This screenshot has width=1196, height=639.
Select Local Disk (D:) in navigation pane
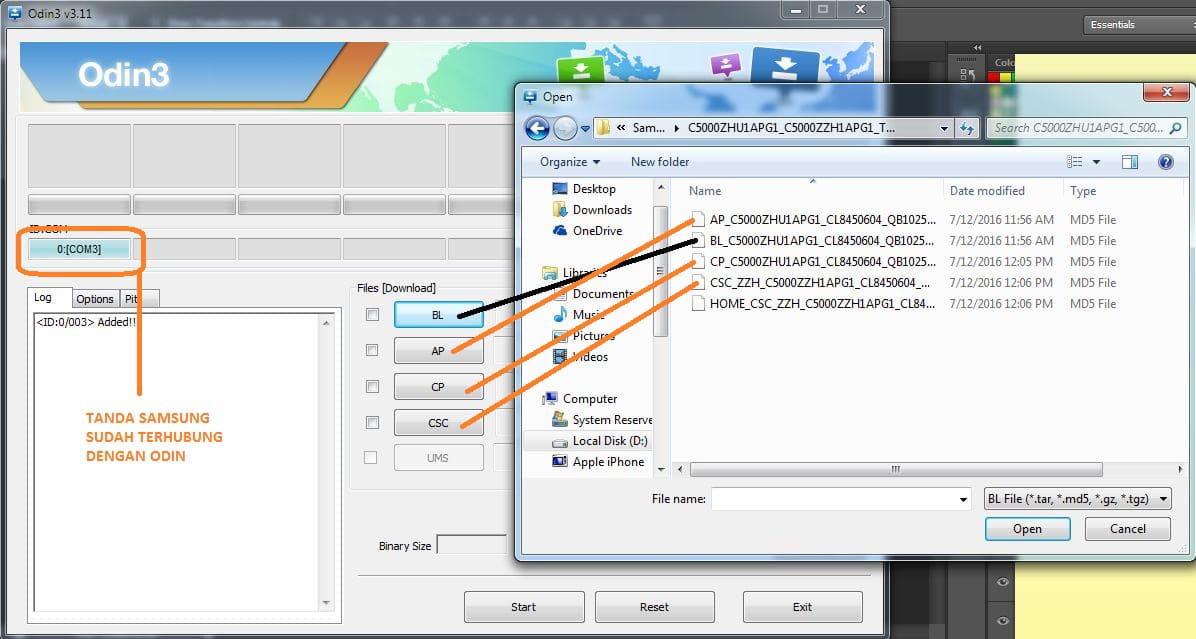(600, 441)
